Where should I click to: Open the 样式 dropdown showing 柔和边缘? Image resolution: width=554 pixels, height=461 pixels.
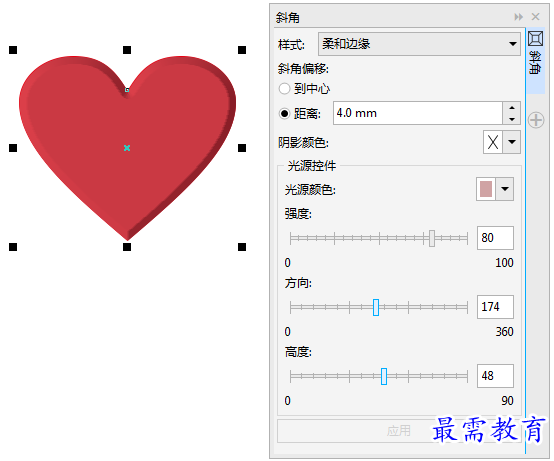point(419,44)
